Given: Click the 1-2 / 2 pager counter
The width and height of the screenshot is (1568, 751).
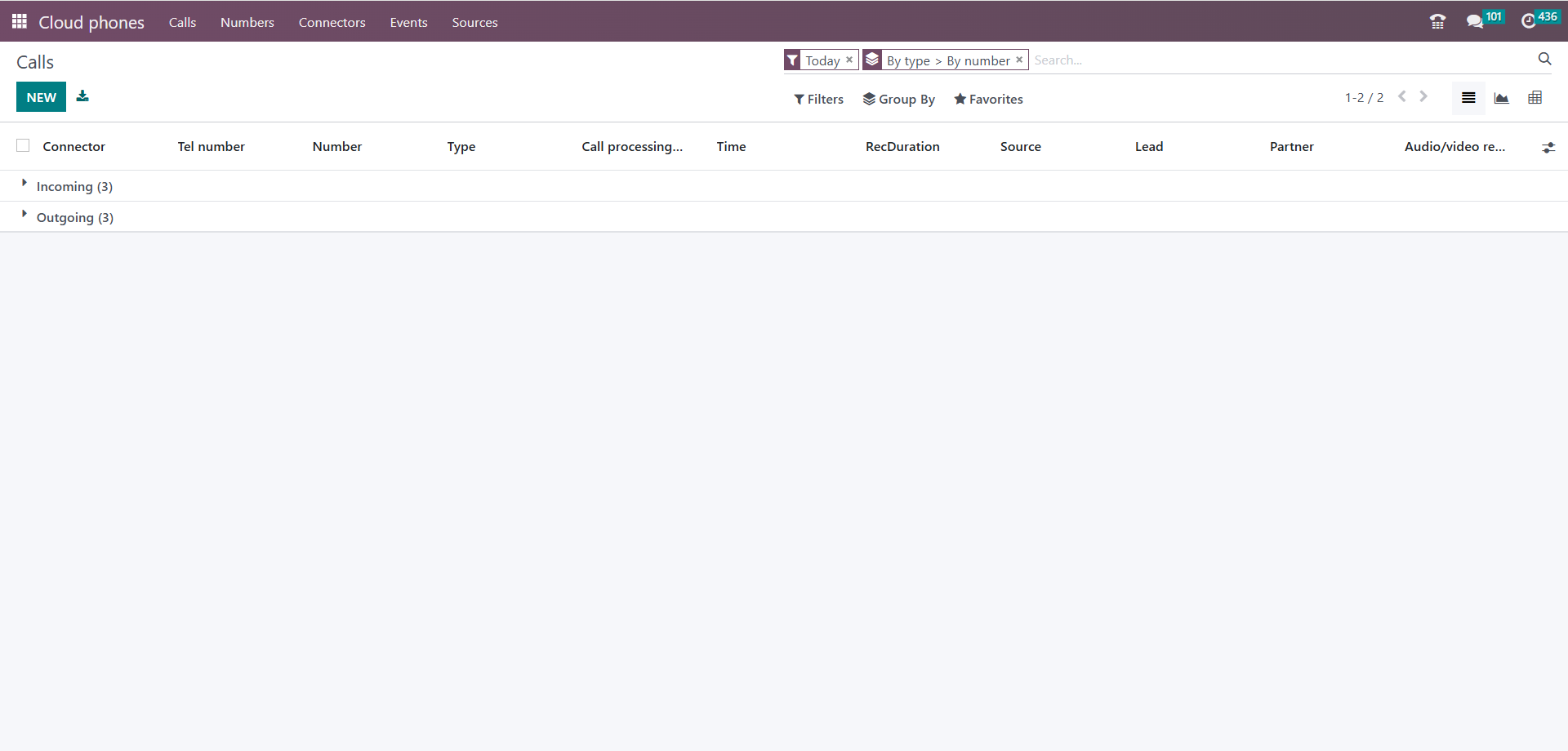Looking at the screenshot, I should (x=1364, y=97).
